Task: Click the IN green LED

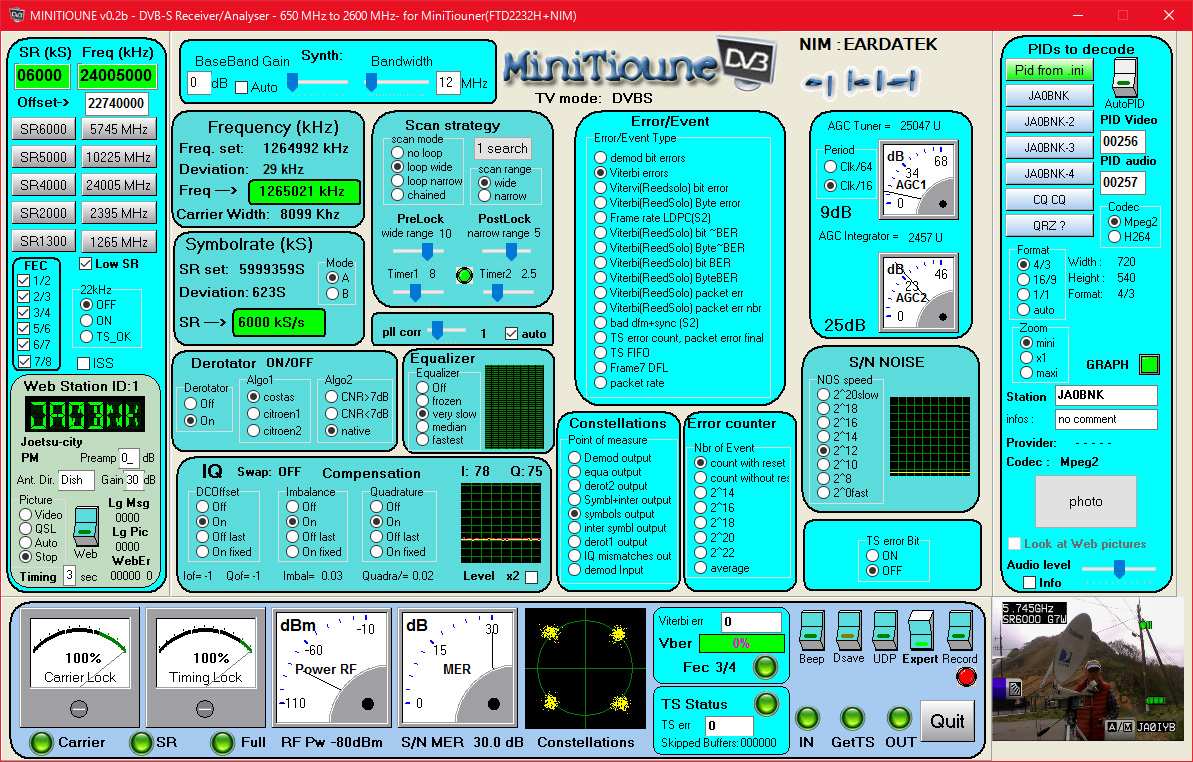Action: tap(806, 718)
